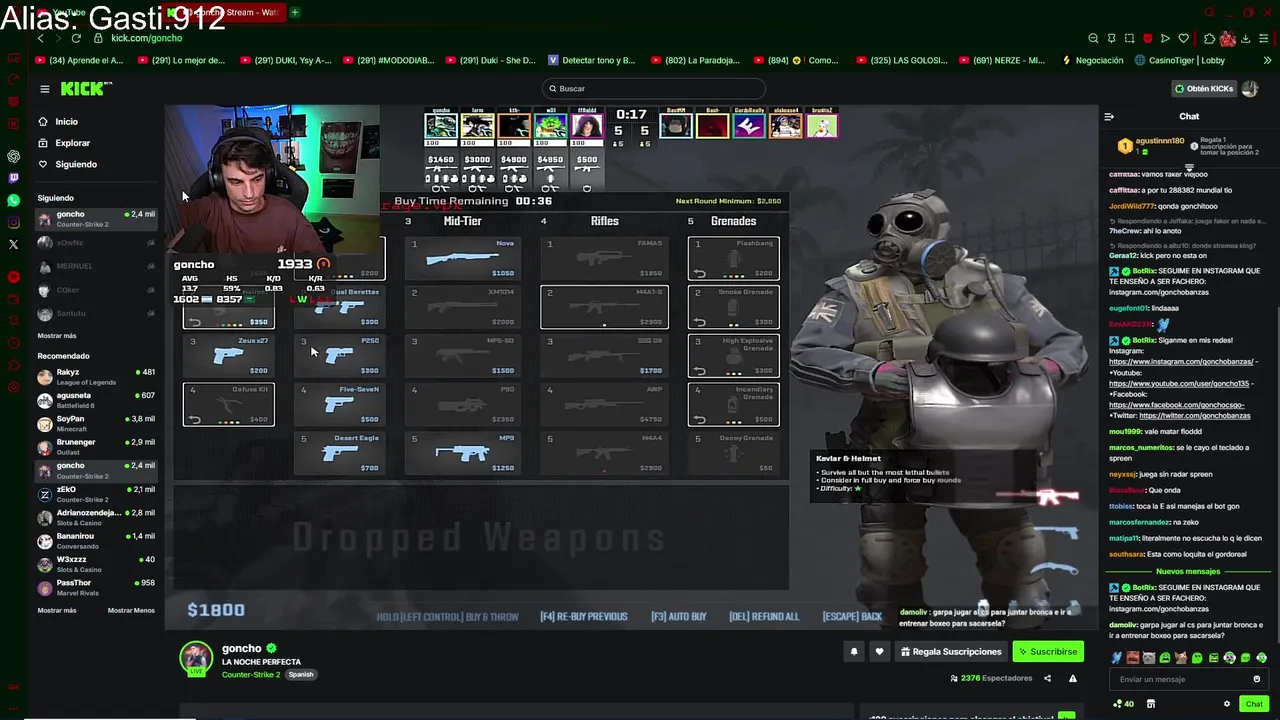This screenshot has width=1280, height=720.
Task: Focus the Buscar search field
Action: click(x=653, y=89)
